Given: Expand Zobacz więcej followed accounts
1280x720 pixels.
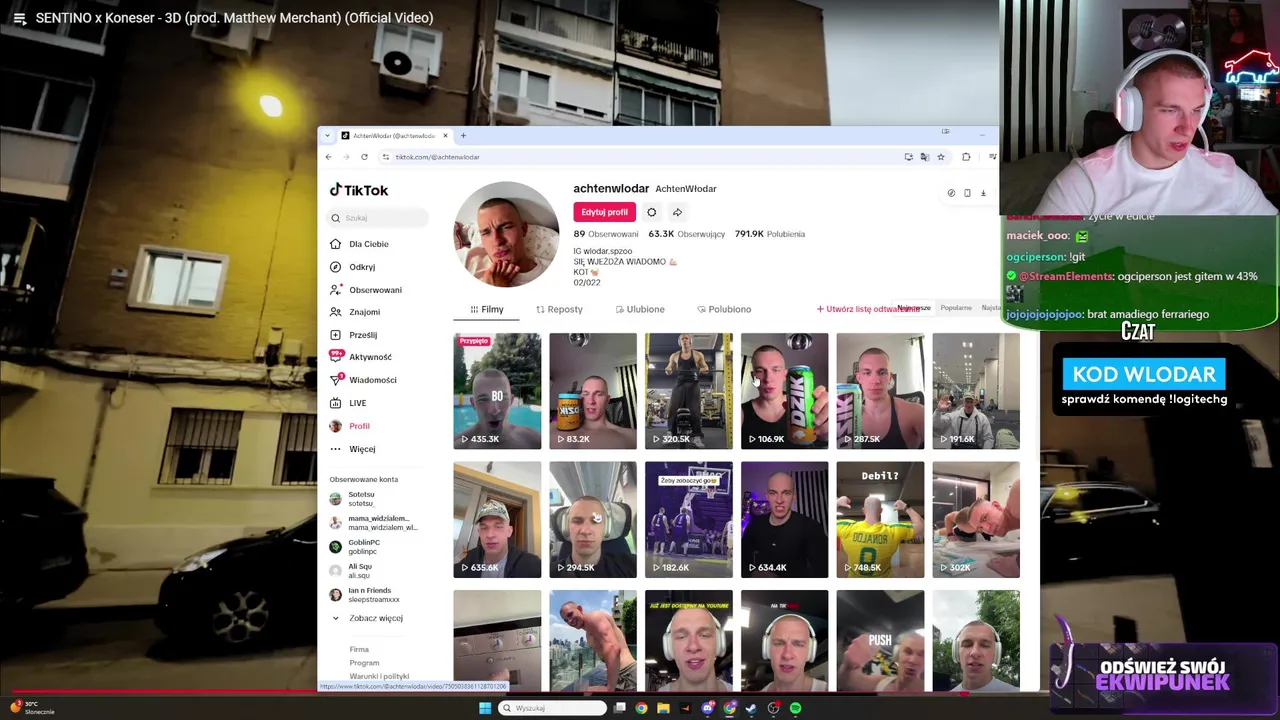Looking at the screenshot, I should pyautogui.click(x=367, y=618).
